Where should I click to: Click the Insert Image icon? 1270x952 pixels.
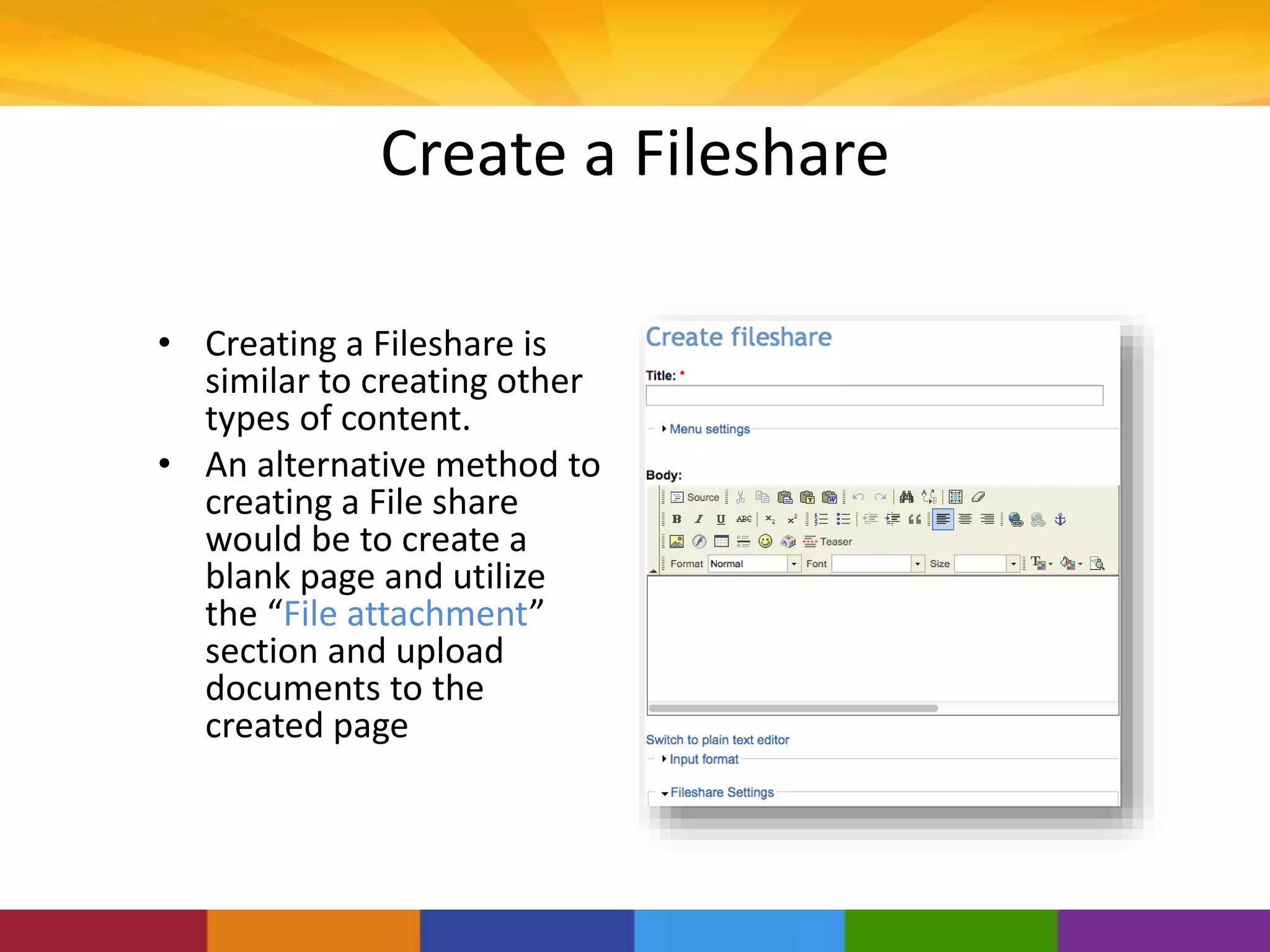point(677,542)
